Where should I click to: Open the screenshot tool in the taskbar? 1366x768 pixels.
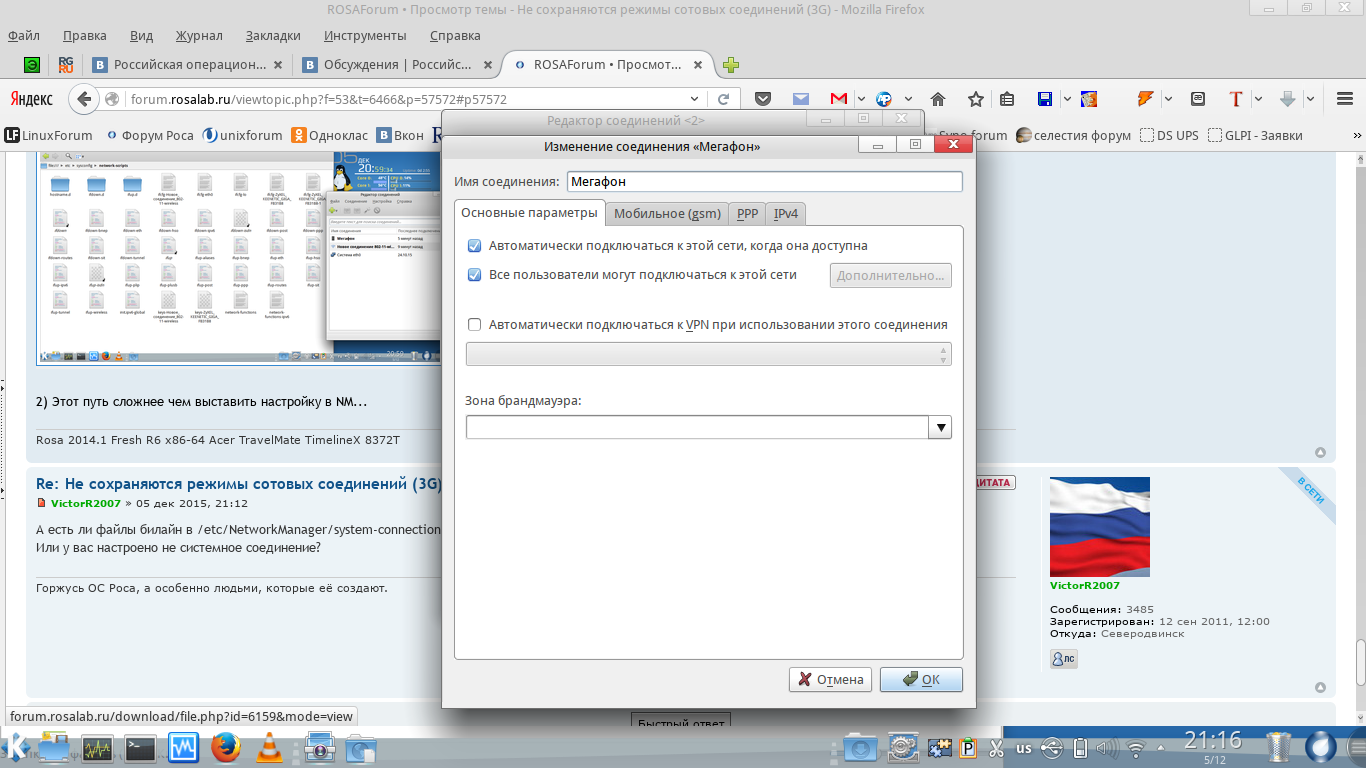pyautogui.click(x=320, y=747)
